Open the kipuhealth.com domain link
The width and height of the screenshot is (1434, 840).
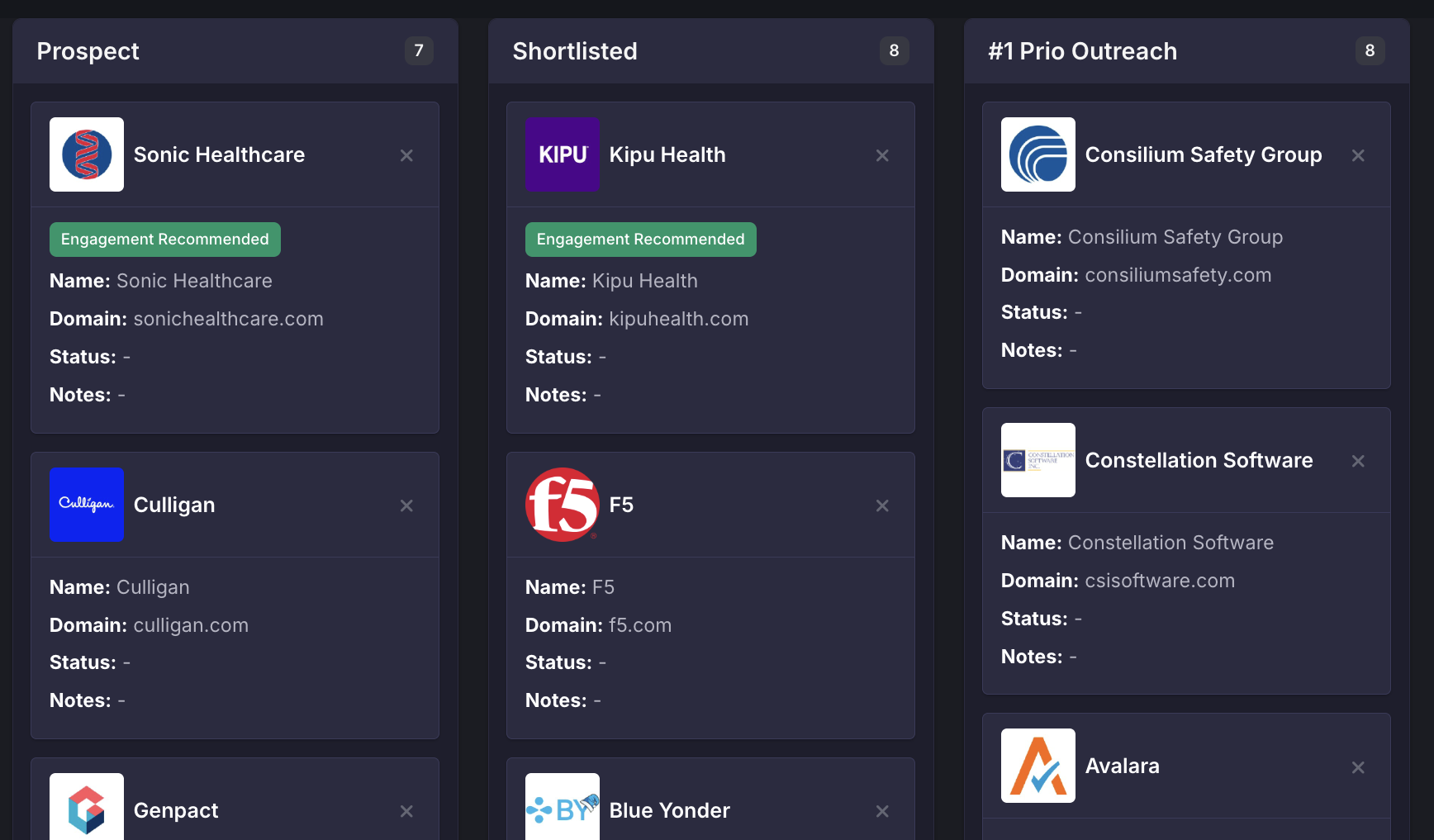coord(678,318)
